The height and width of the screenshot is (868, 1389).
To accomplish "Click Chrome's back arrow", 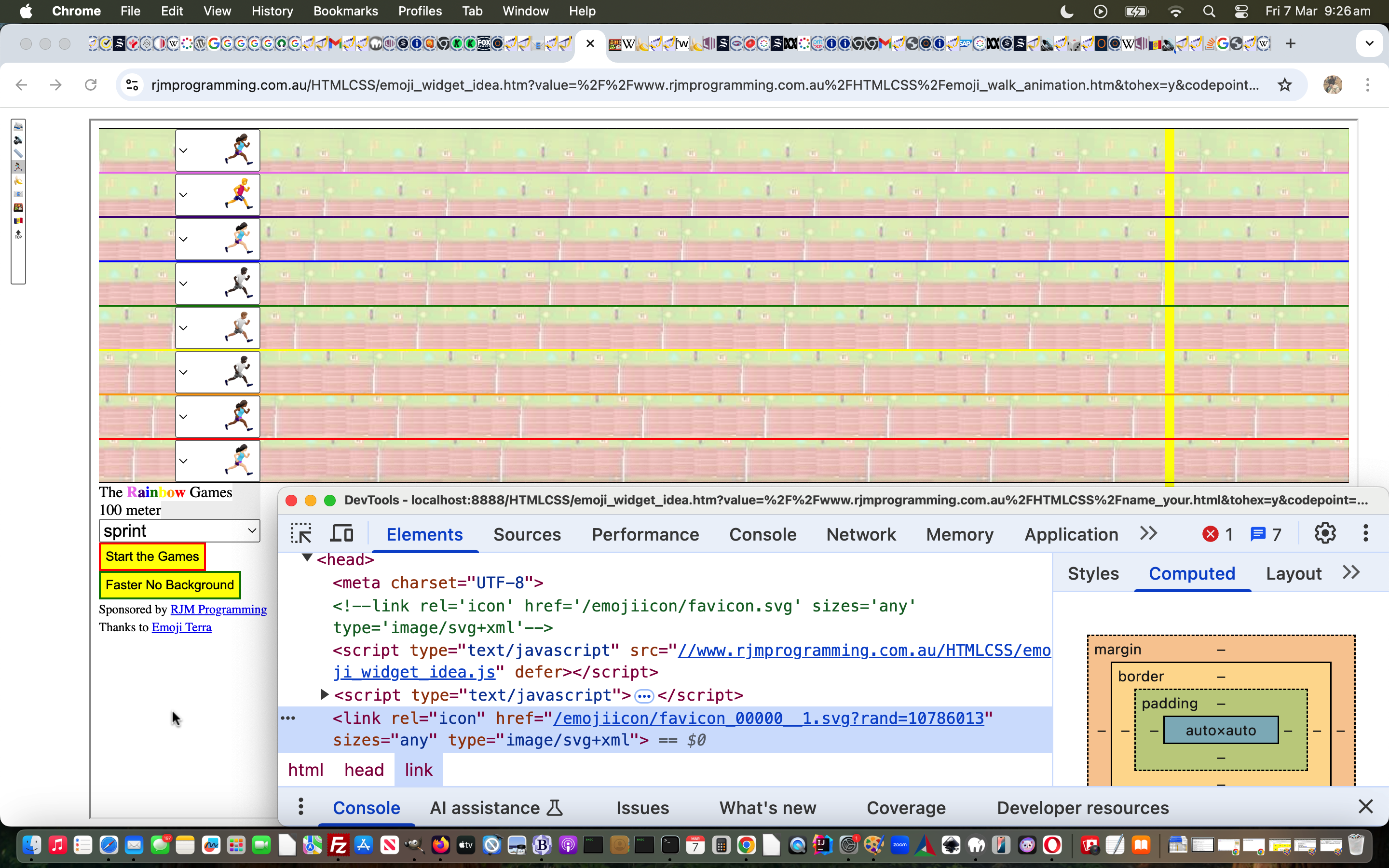I will (x=21, y=85).
